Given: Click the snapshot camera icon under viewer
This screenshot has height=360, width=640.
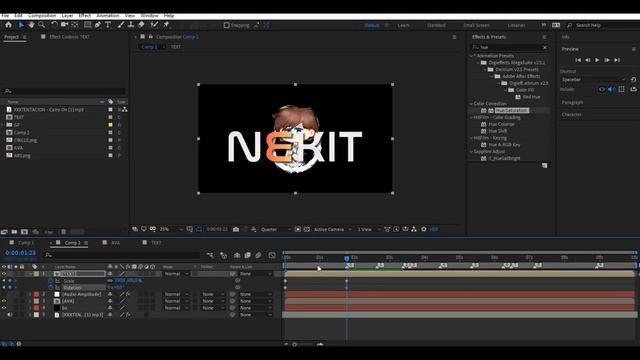Looking at the screenshot, I should [x=236, y=229].
